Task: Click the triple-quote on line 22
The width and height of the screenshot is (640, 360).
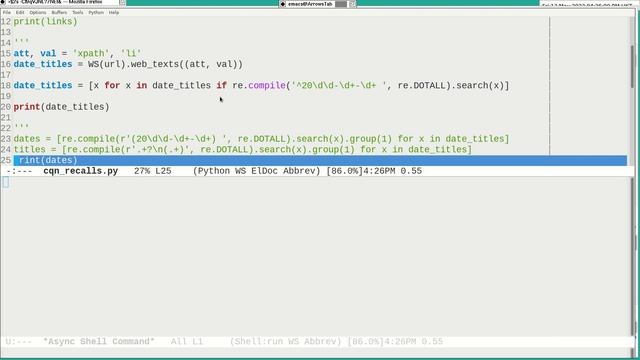Action: coord(21,127)
